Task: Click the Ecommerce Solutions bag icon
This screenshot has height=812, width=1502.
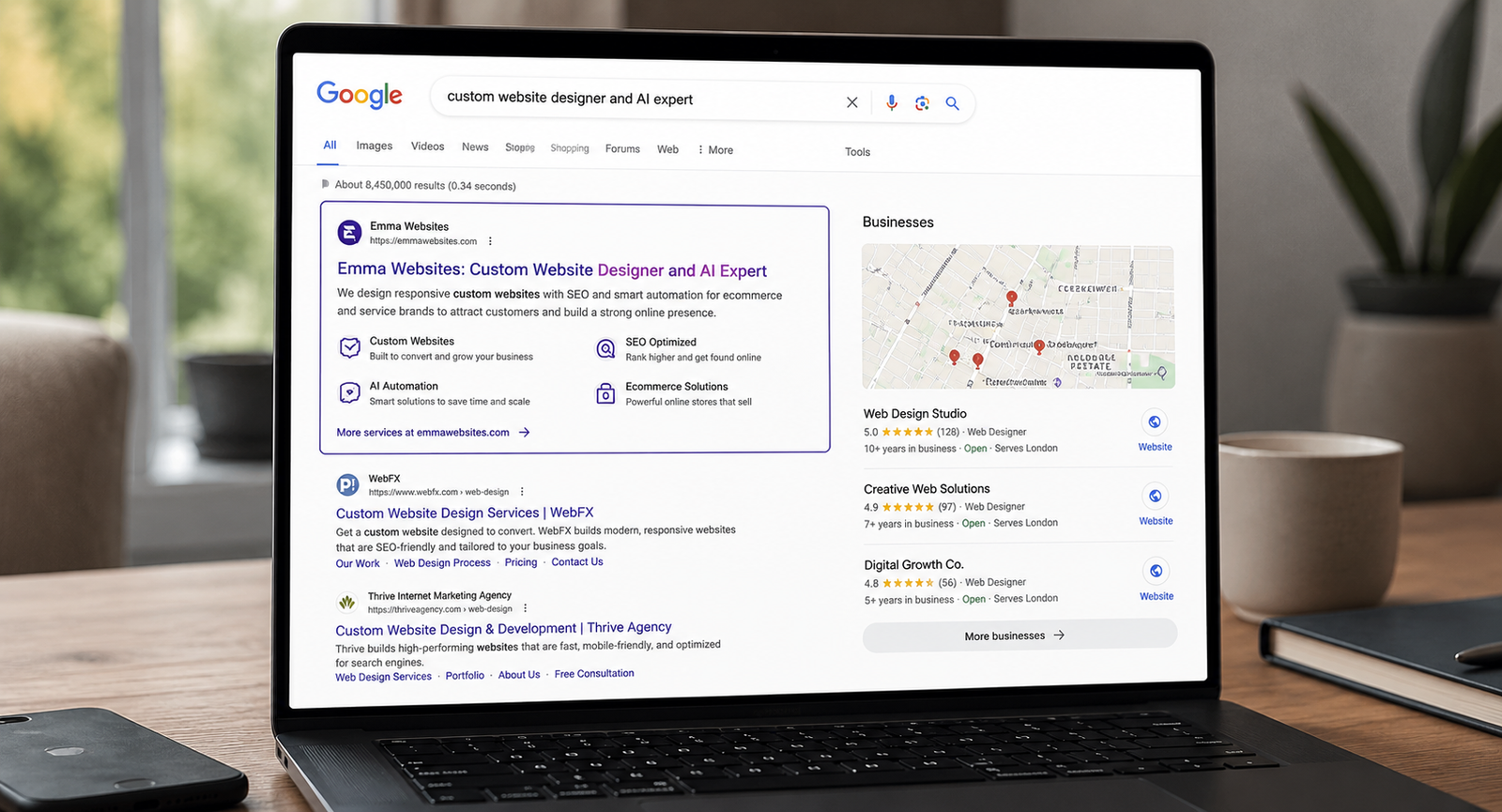Action: point(605,393)
